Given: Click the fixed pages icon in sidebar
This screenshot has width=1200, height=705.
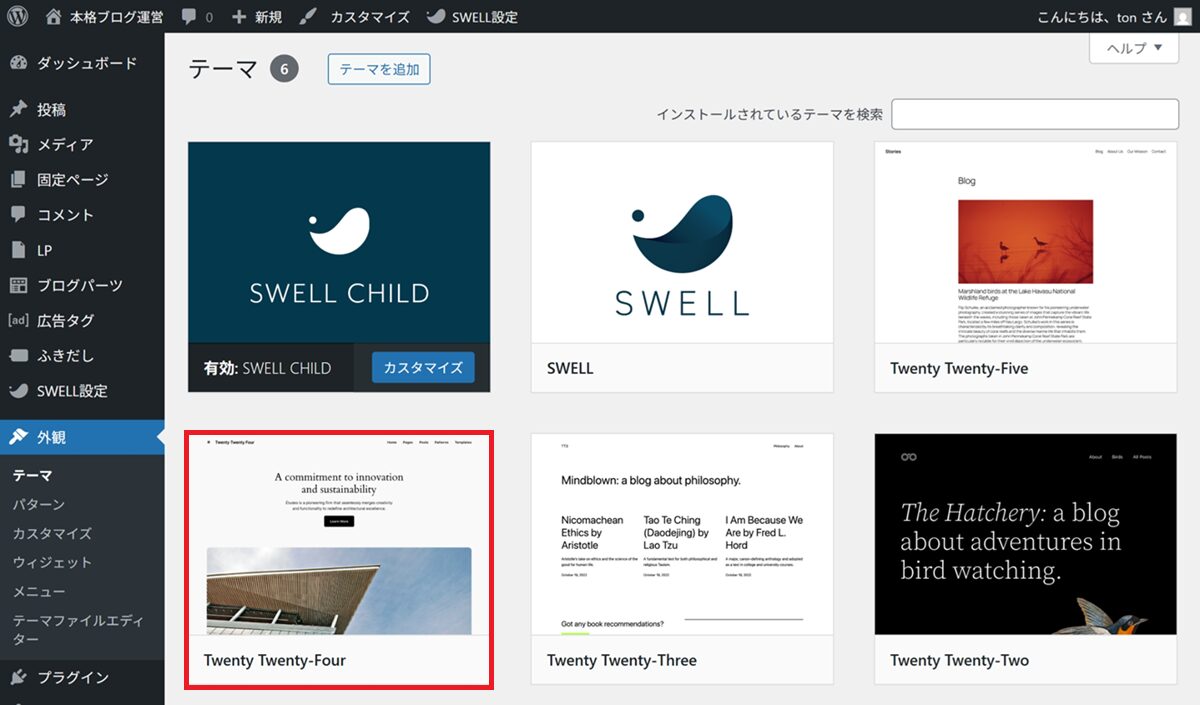Looking at the screenshot, I should coord(18,180).
